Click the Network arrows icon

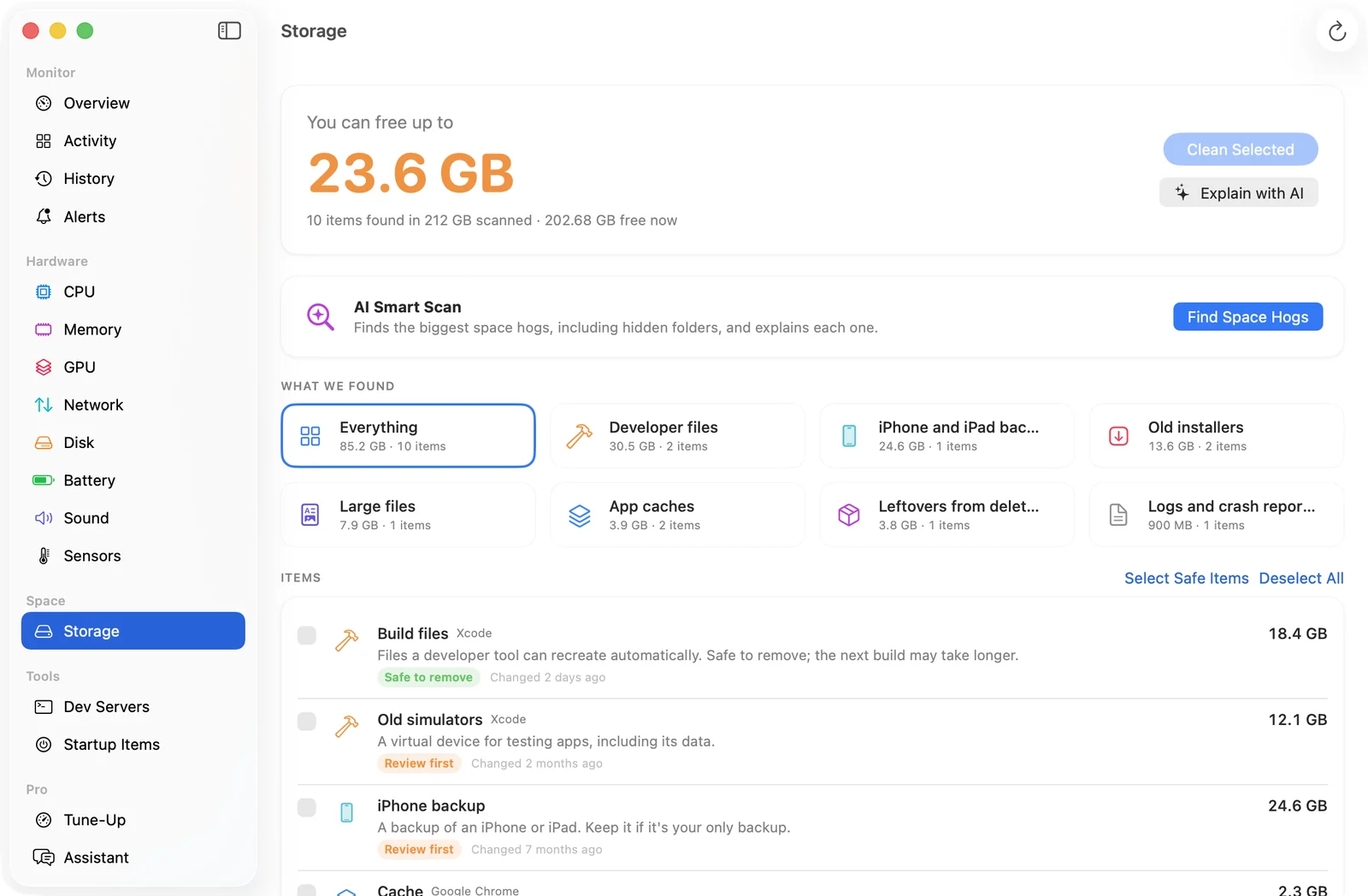click(x=44, y=404)
